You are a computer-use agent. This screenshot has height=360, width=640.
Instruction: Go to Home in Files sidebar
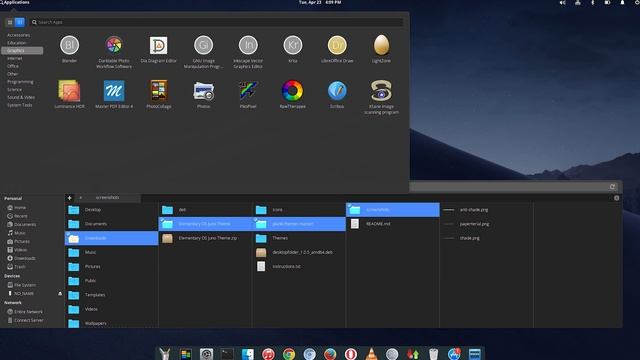(17, 207)
